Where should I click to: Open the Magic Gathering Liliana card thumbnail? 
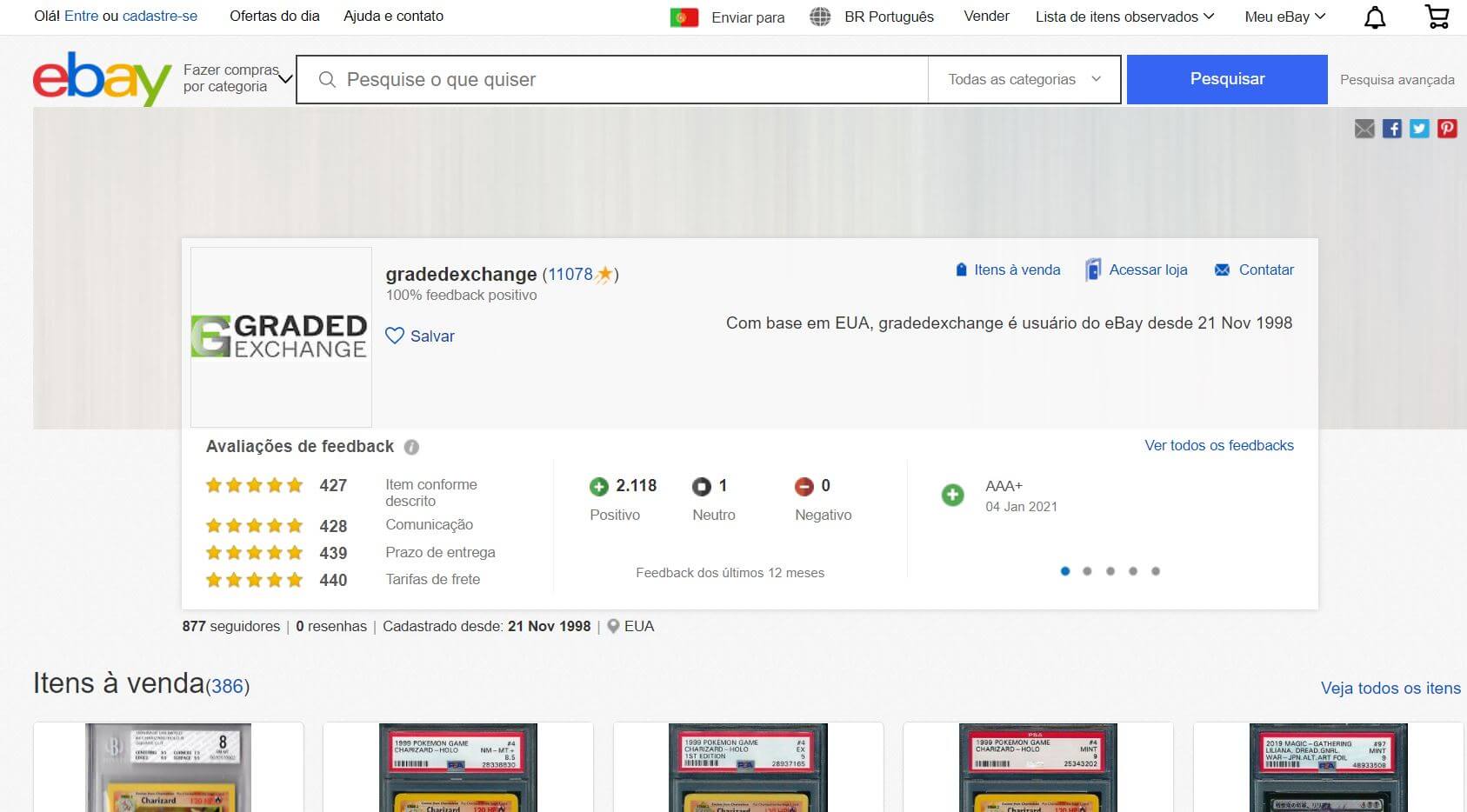tap(1329, 768)
